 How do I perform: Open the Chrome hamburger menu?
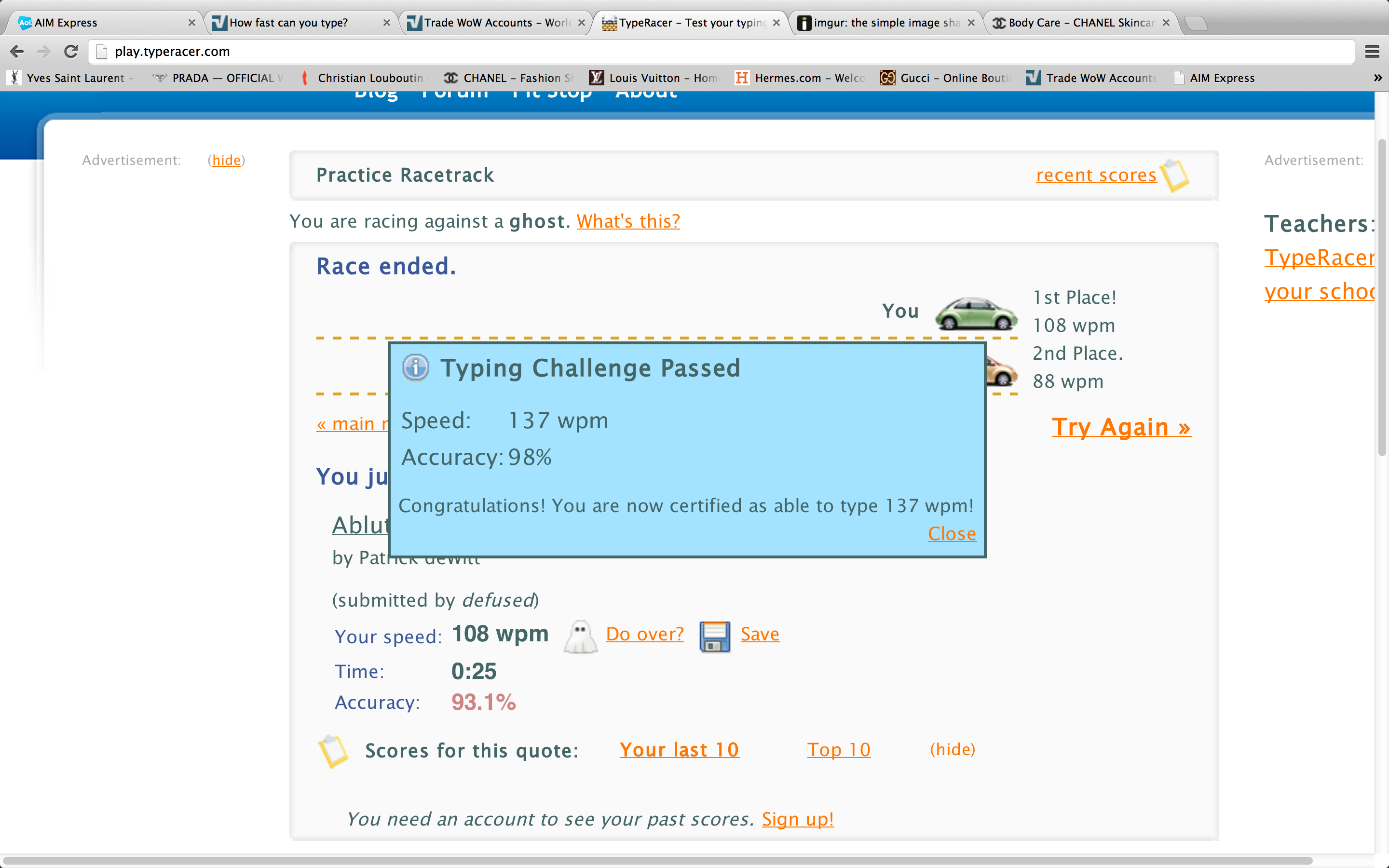click(x=1372, y=52)
